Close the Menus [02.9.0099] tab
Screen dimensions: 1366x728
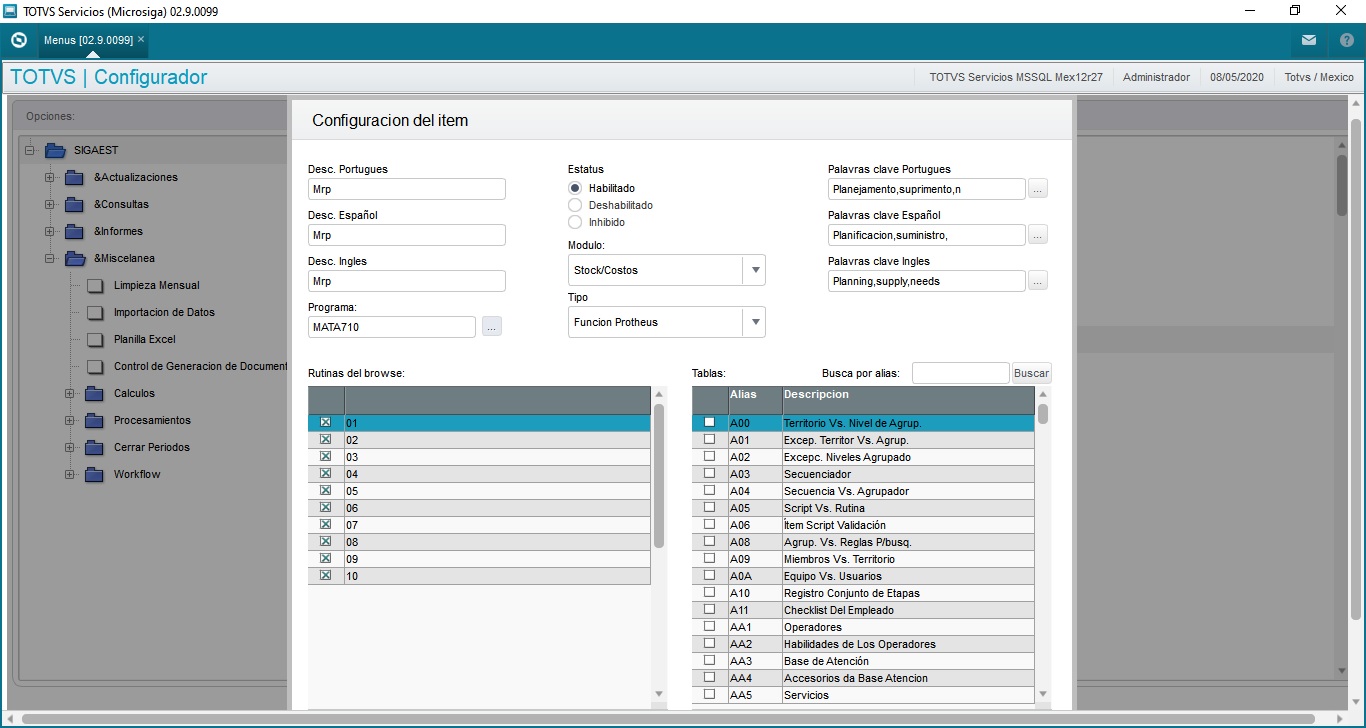(141, 39)
